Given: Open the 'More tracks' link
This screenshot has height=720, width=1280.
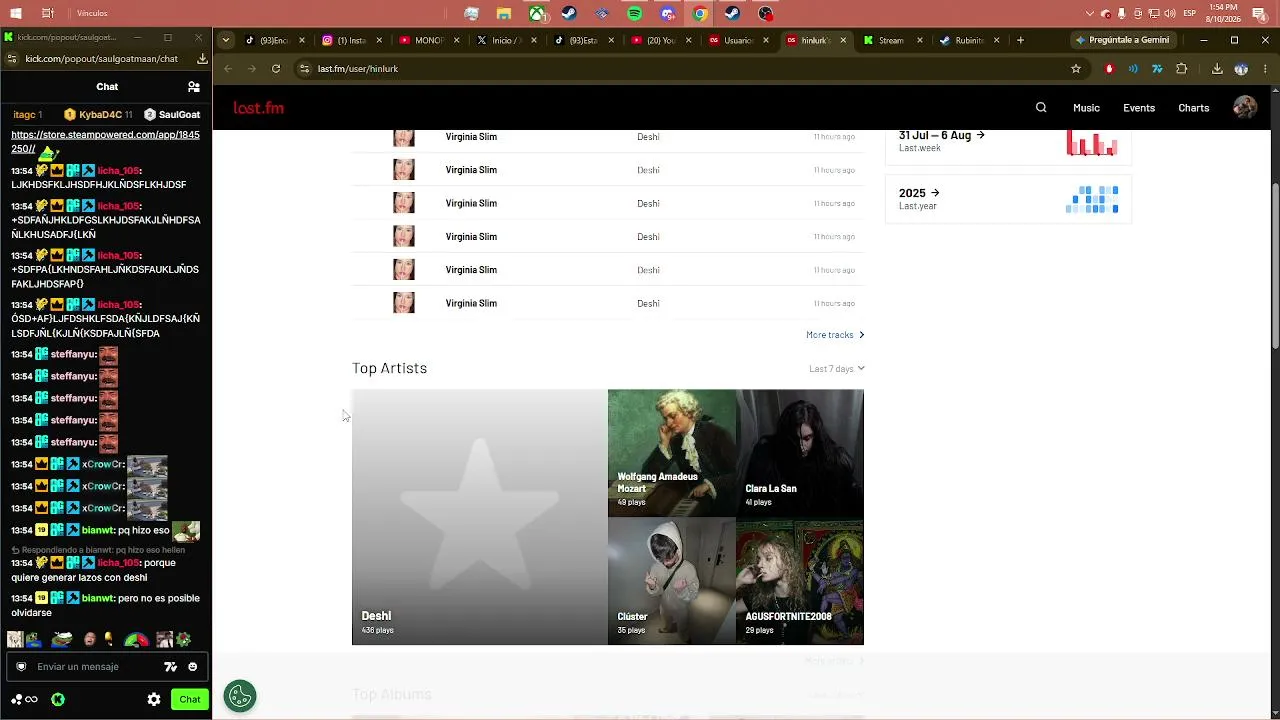Looking at the screenshot, I should (x=835, y=335).
